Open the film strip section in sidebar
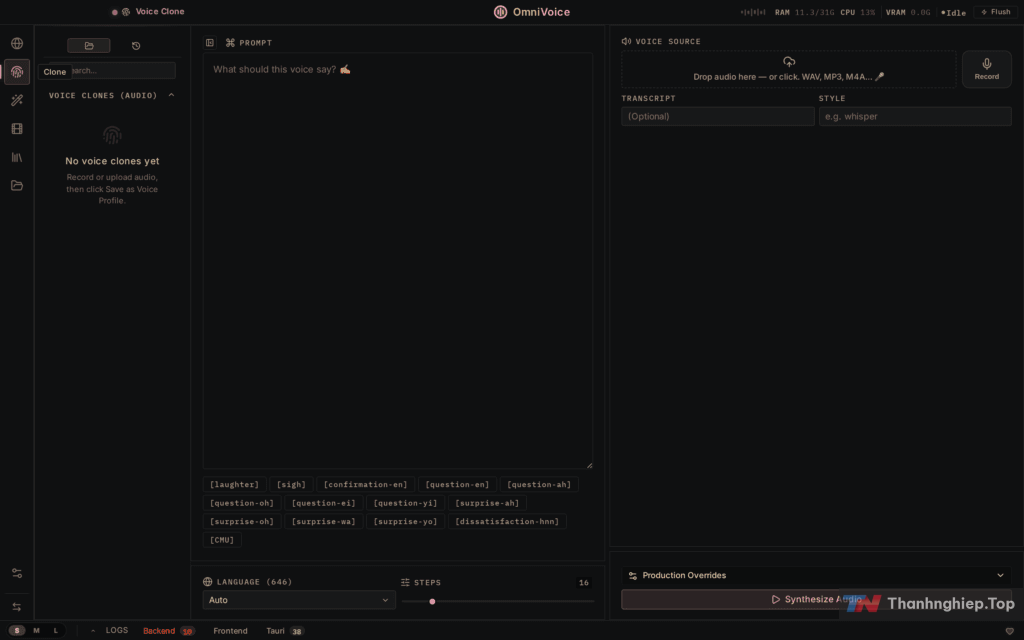The height and width of the screenshot is (640, 1024). pos(17,129)
